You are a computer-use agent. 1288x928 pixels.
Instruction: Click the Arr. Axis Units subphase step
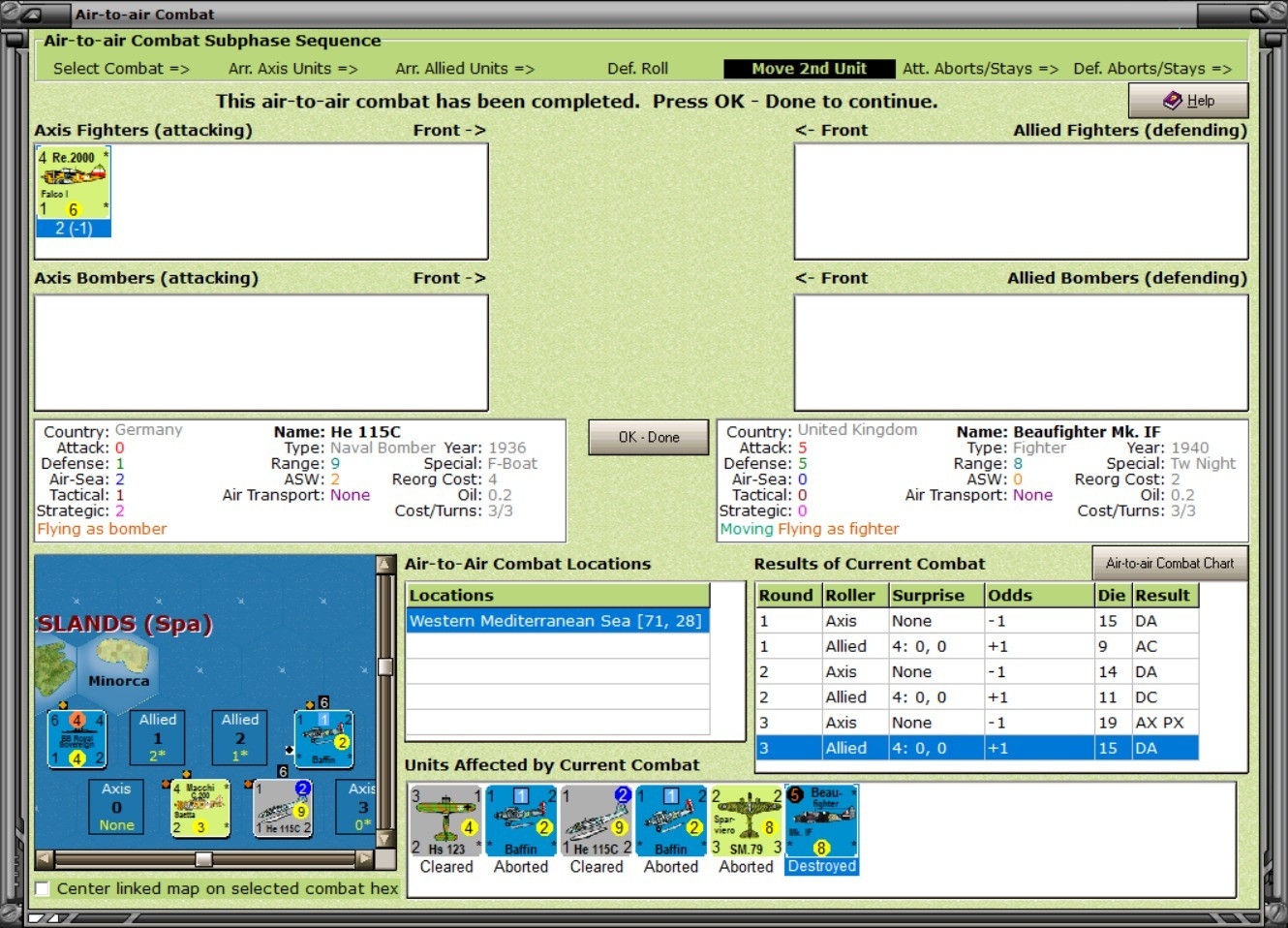pos(293,69)
